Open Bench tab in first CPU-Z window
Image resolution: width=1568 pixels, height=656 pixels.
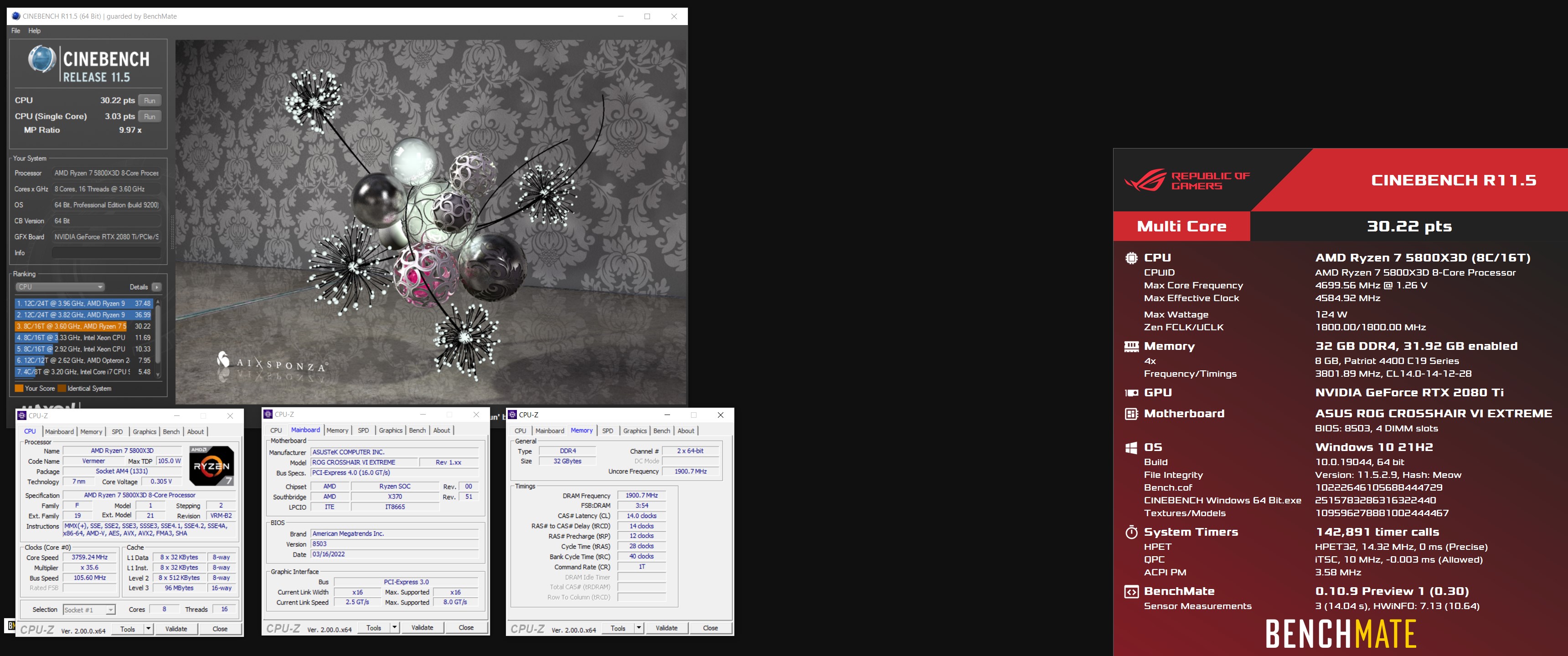pyautogui.click(x=172, y=431)
